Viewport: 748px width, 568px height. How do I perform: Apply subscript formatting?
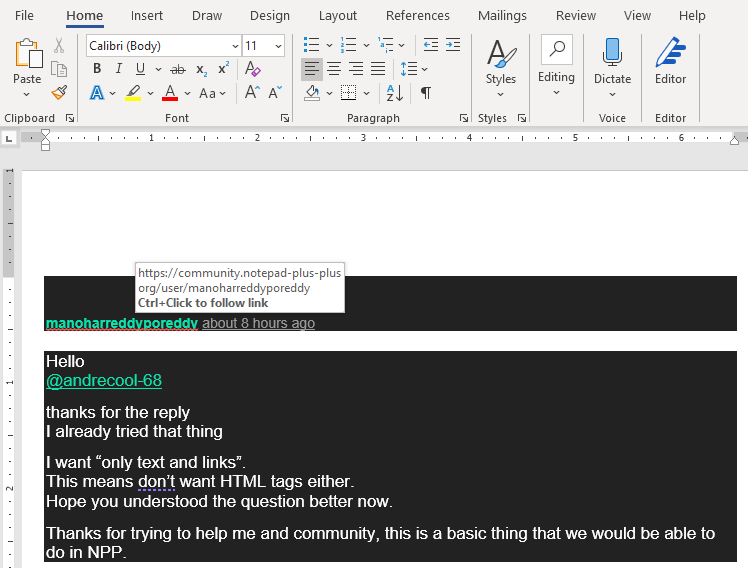click(201, 70)
